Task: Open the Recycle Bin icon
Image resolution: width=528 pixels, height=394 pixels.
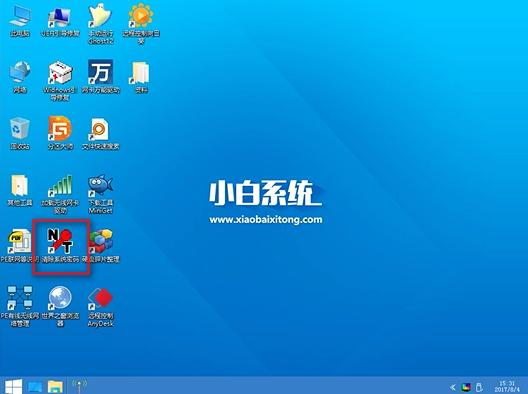Action: point(20,133)
